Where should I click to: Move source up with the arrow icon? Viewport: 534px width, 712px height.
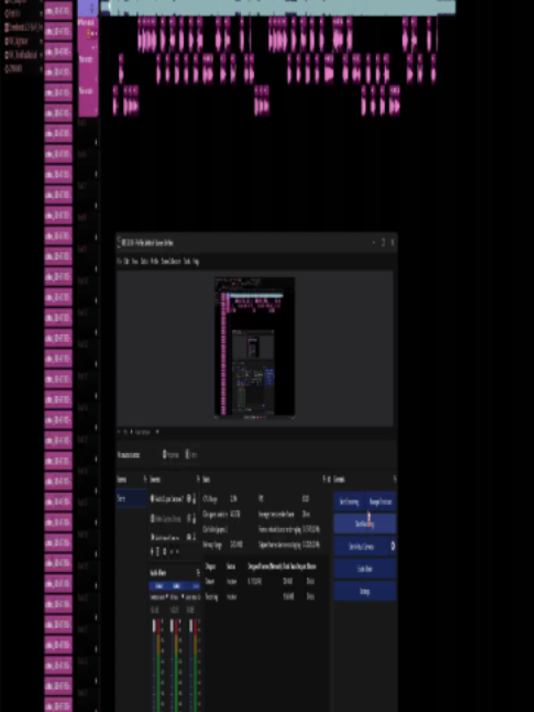[x=172, y=552]
